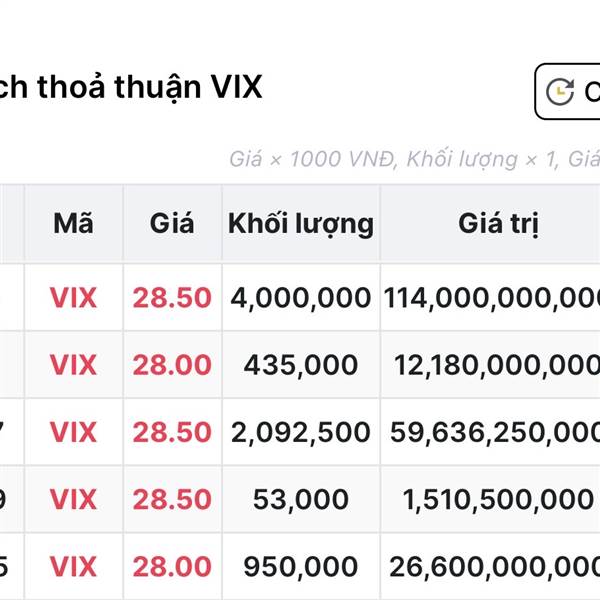Click the Giá column header

click(172, 223)
